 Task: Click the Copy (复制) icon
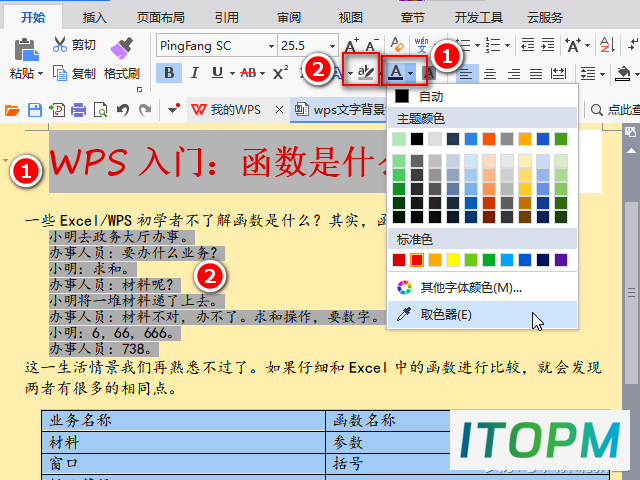[x=60, y=73]
